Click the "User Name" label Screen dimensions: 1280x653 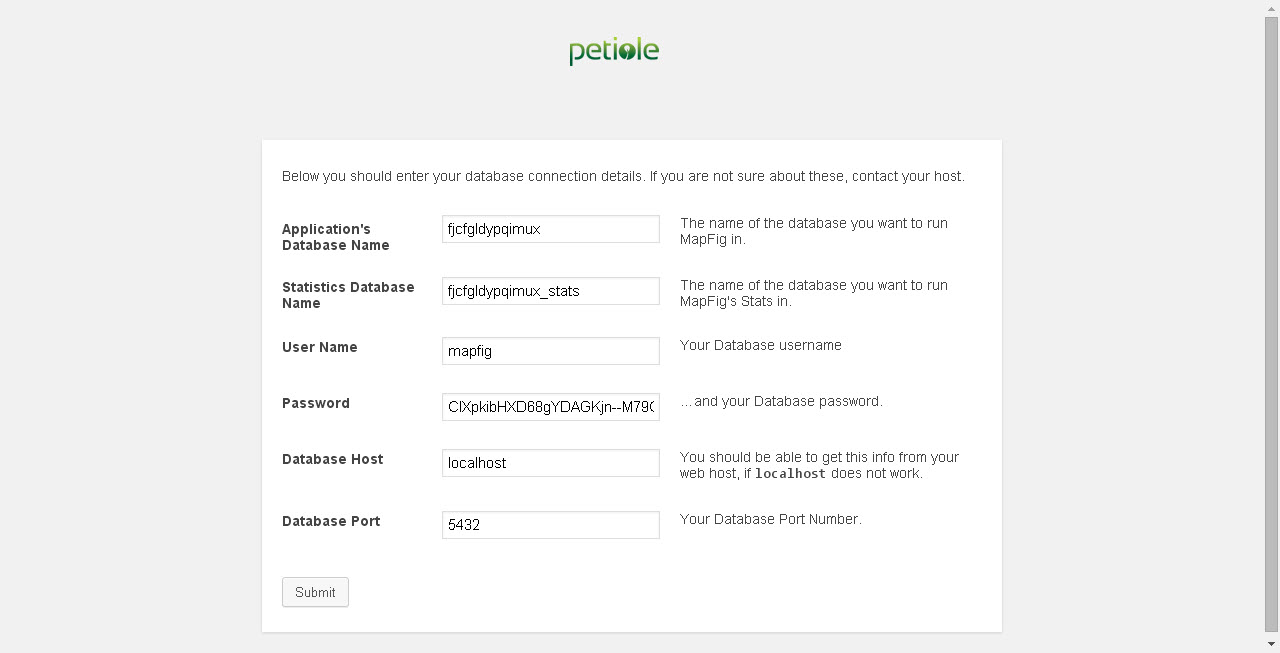click(x=320, y=347)
